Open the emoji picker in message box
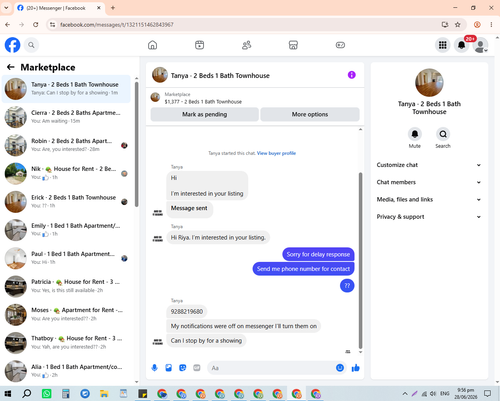Image resolution: width=500 pixels, height=401 pixels. click(340, 368)
